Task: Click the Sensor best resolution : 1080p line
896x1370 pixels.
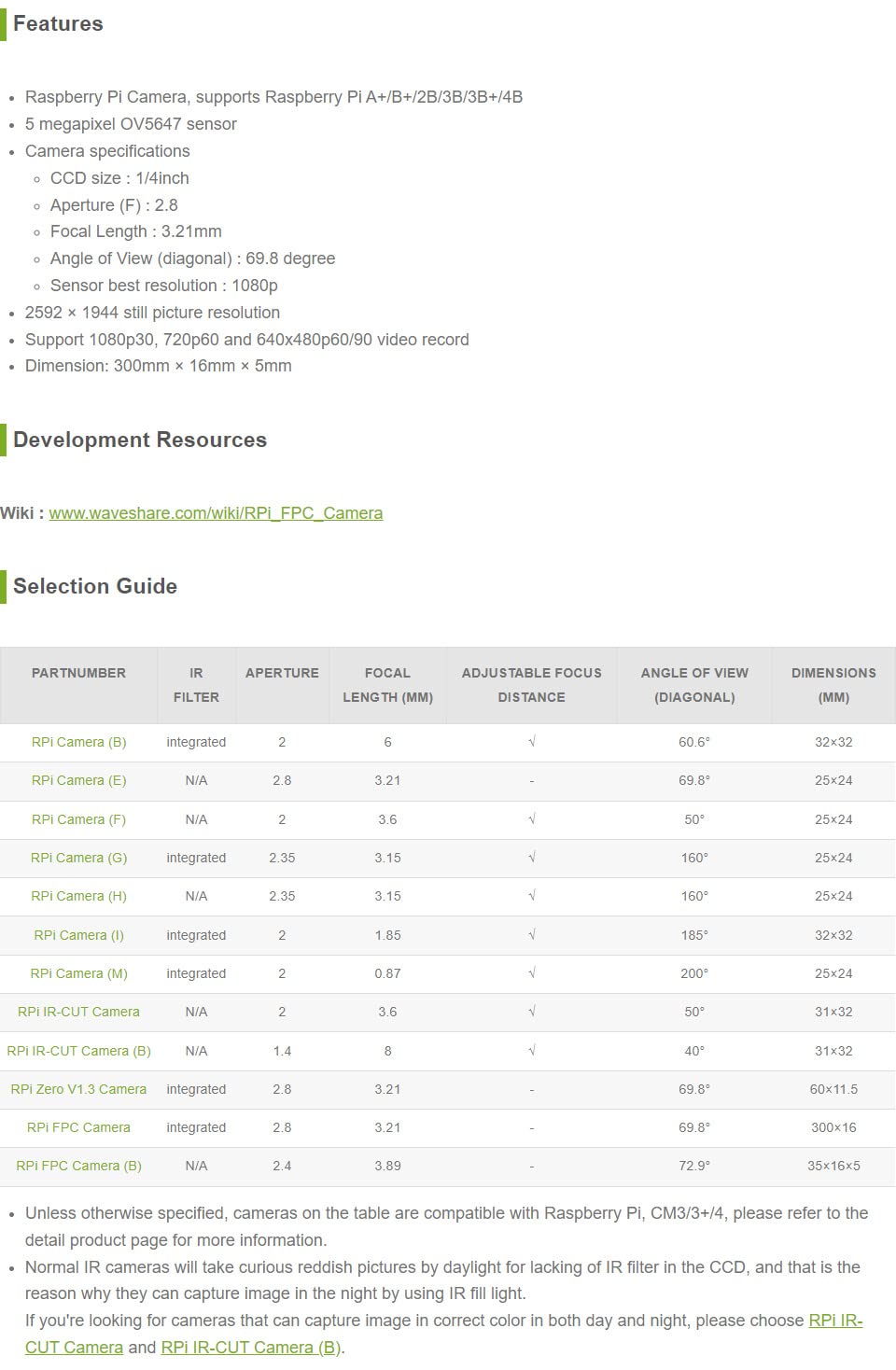Action: [x=164, y=286]
